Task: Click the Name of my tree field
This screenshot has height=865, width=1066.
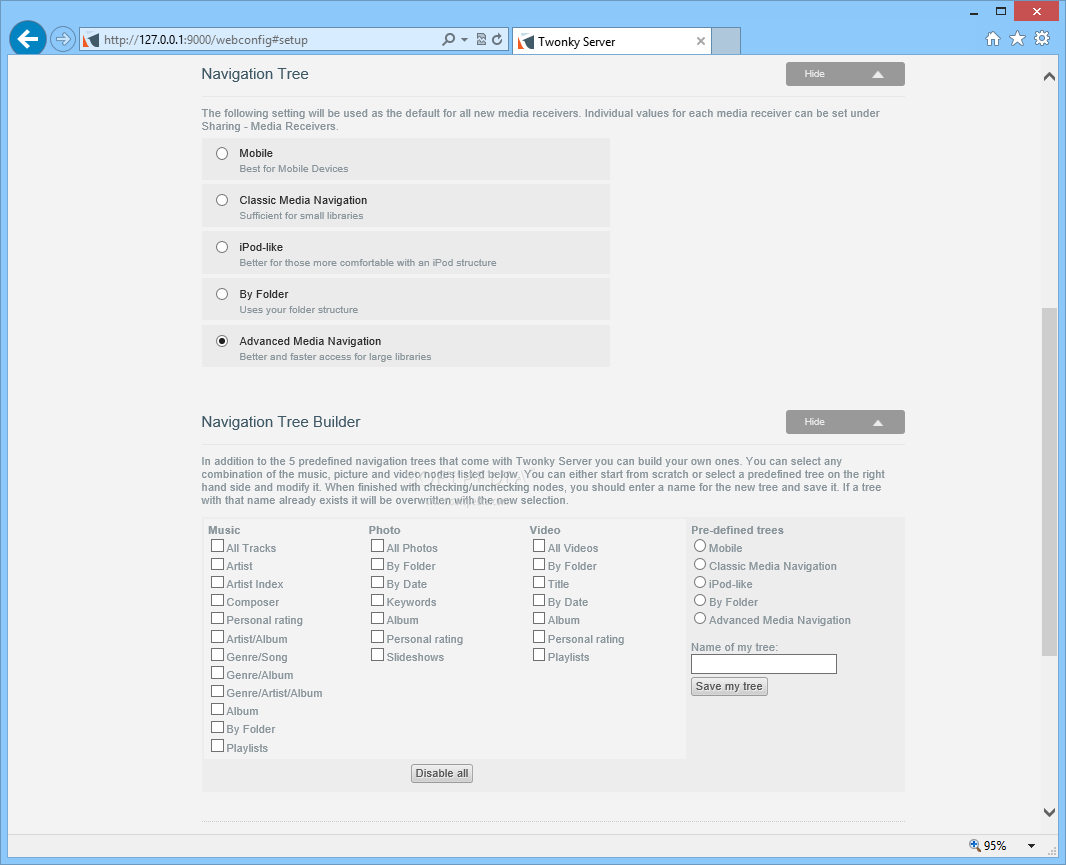Action: pyautogui.click(x=763, y=664)
